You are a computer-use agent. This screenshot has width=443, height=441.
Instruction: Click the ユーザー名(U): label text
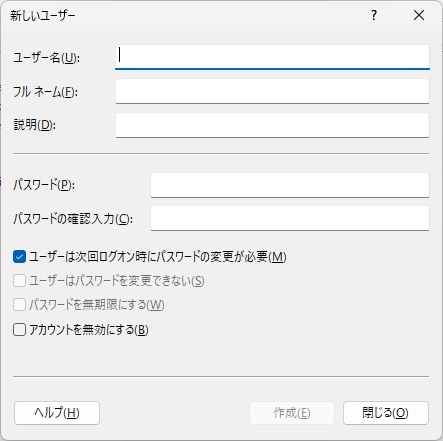point(47,58)
